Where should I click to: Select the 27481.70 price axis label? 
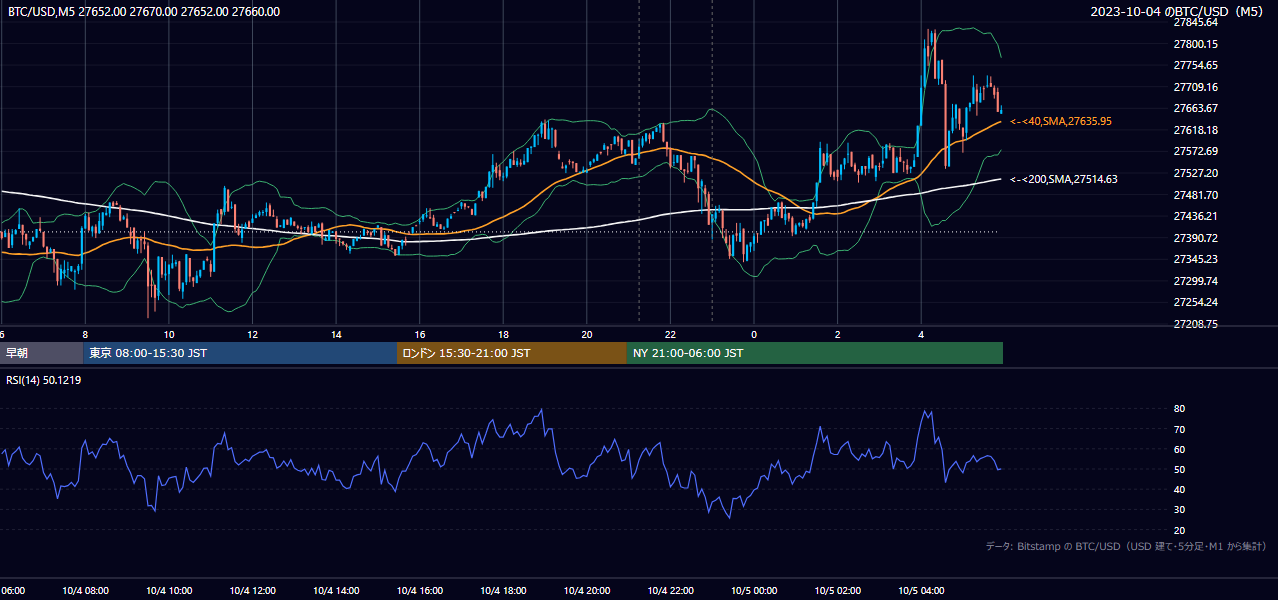[x=1195, y=195]
